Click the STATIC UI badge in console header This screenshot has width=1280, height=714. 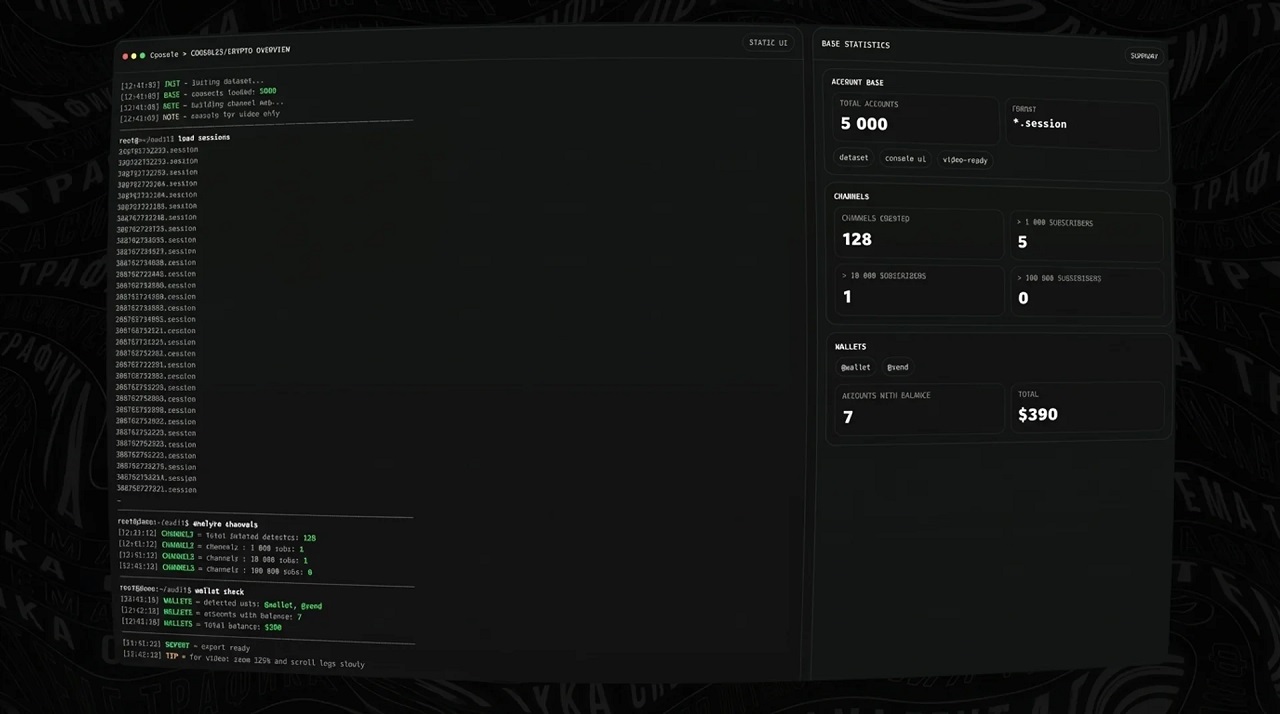(768, 43)
